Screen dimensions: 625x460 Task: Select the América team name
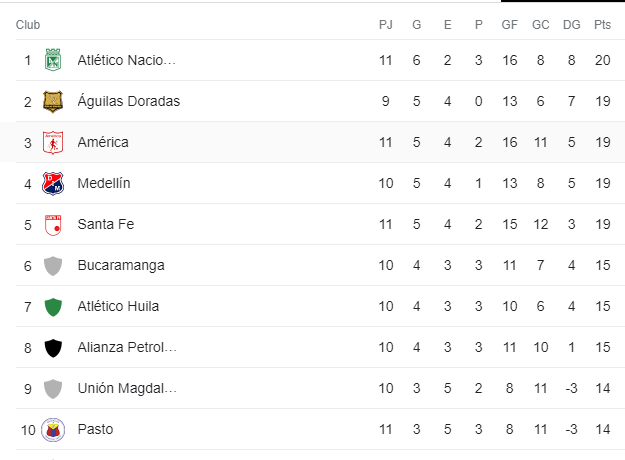103,142
